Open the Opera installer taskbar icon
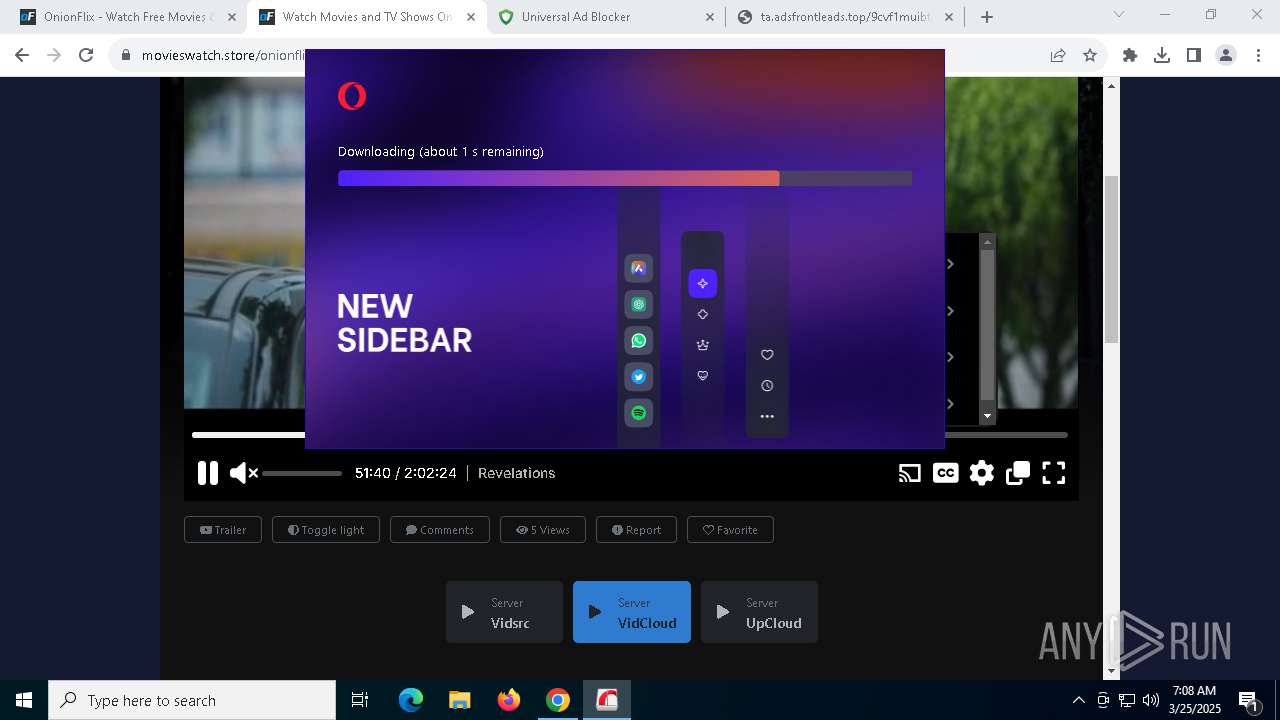1280x720 pixels. coord(607,700)
